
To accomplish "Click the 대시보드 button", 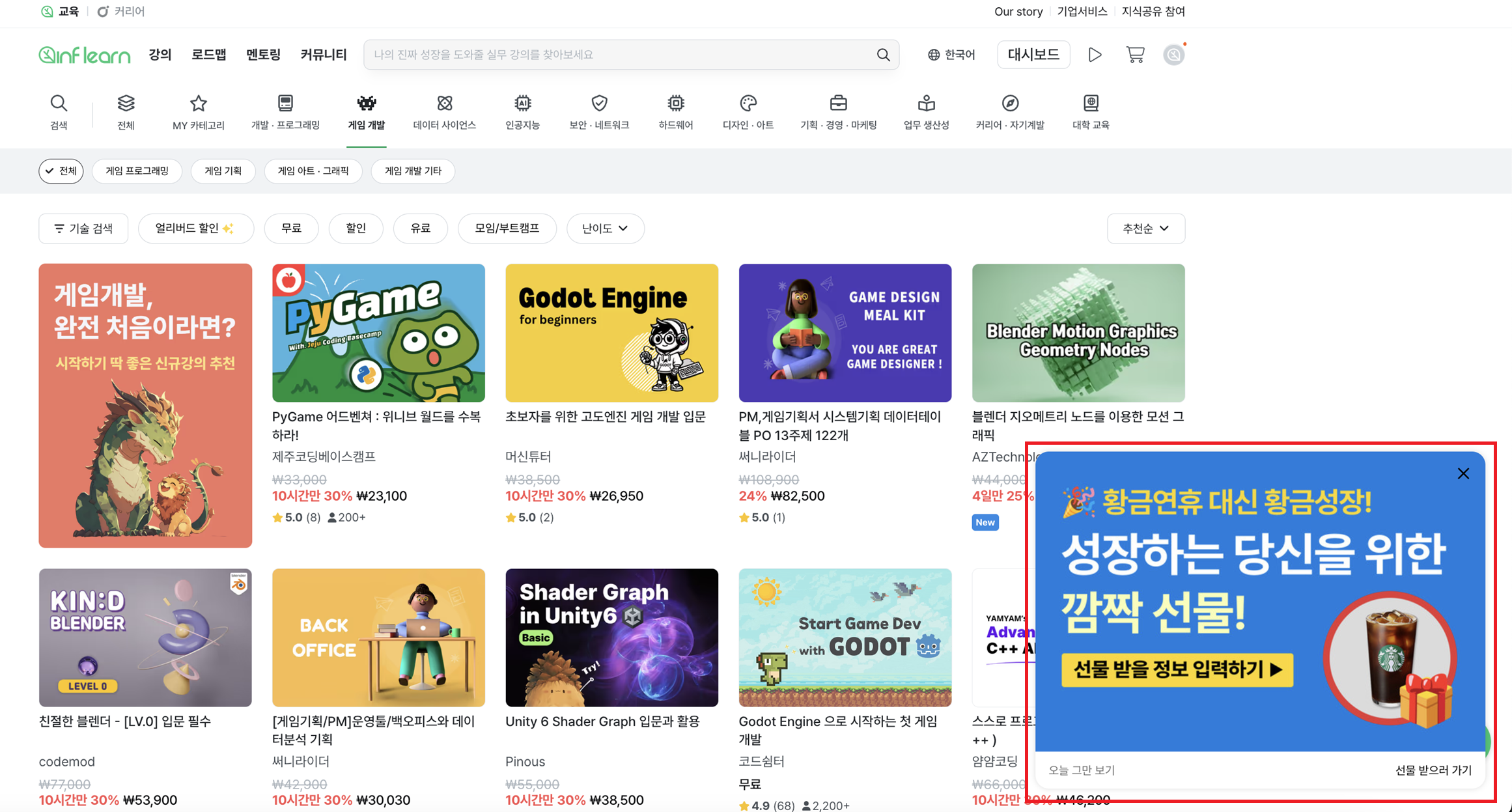I will tap(1033, 55).
